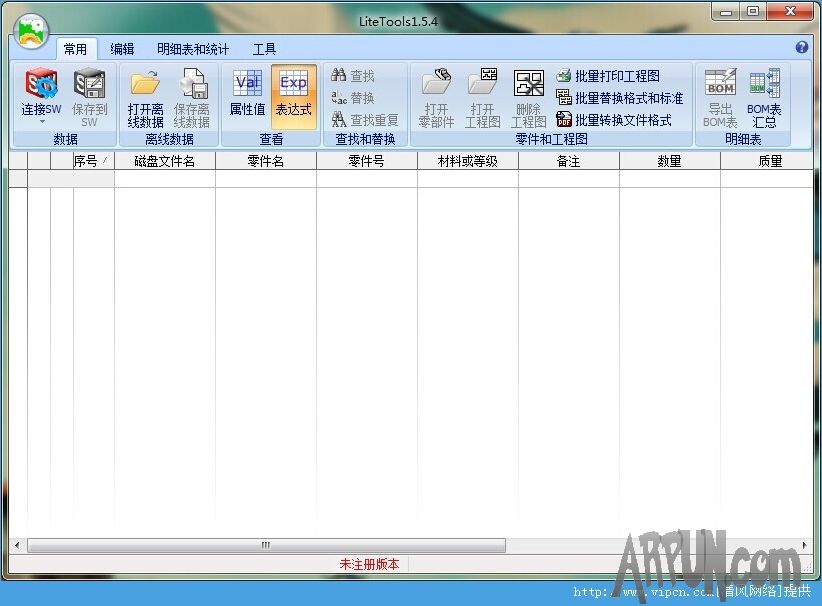This screenshot has height=606, width=822.
Task: Click the 查找重复 find duplicates icon
Action: click(x=339, y=120)
